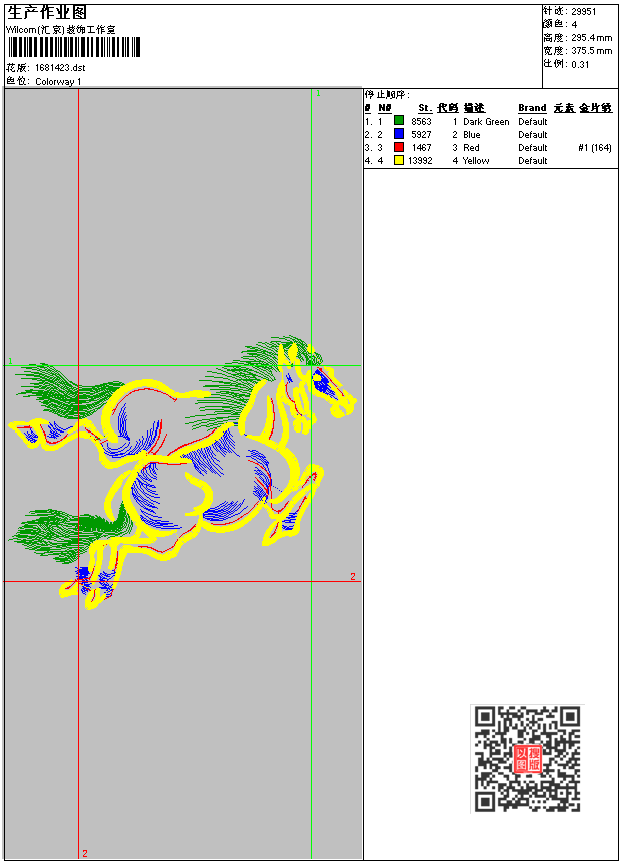Click the barcode under the Wilcom title
Viewport: 620px width, 861px height.
pos(73,48)
